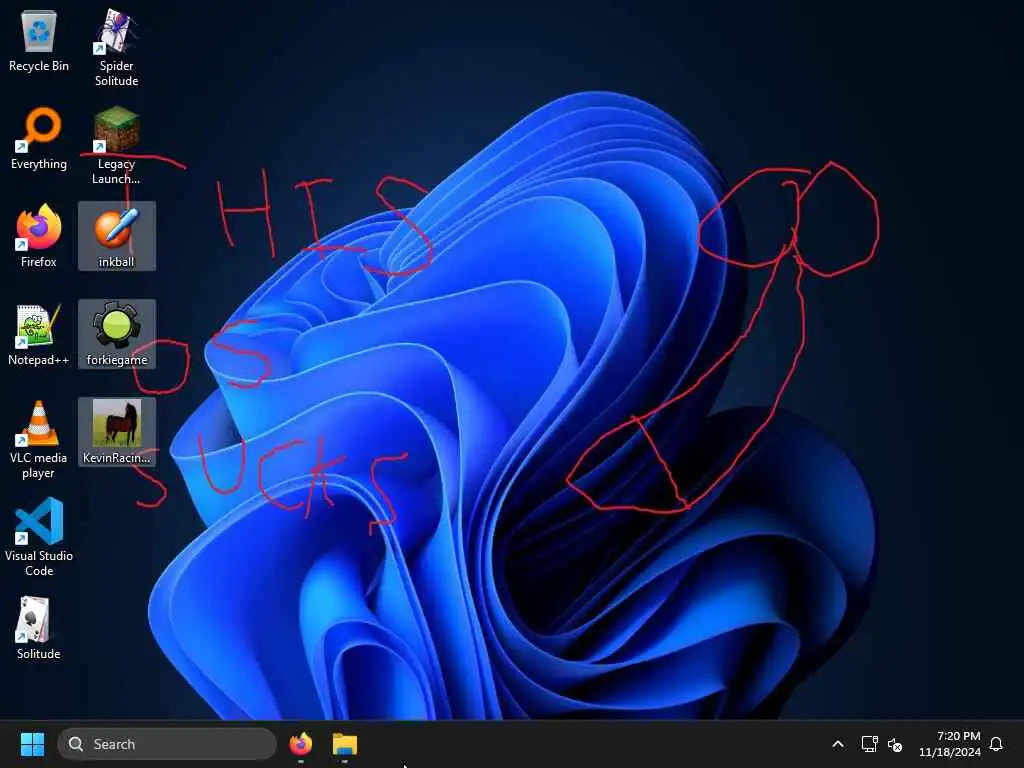The image size is (1024, 768).
Task: Open Visual Studio Code shortcut
Action: (39, 537)
